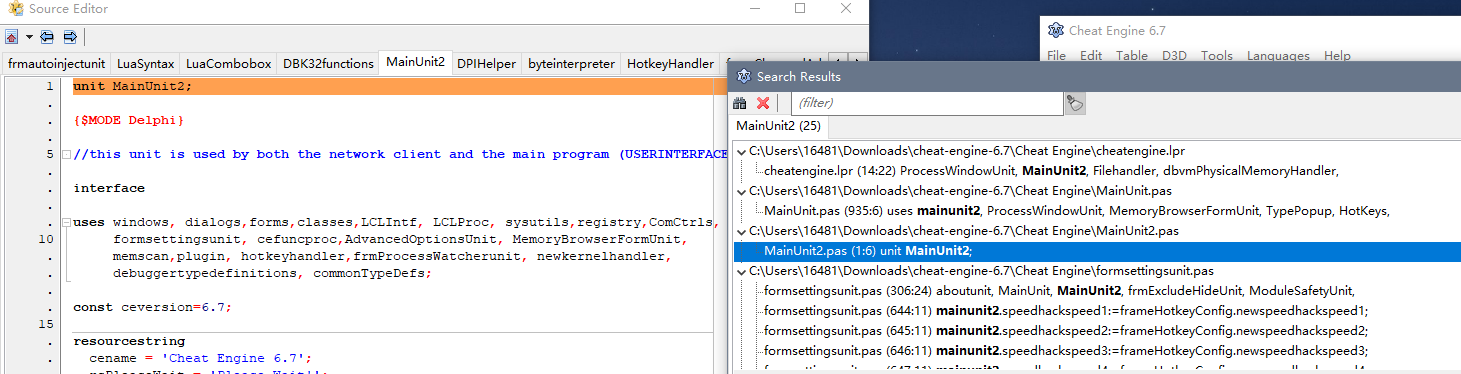This screenshot has width=1461, height=374.
Task: Open the File menu in Cheat Engine
Action: [1057, 56]
